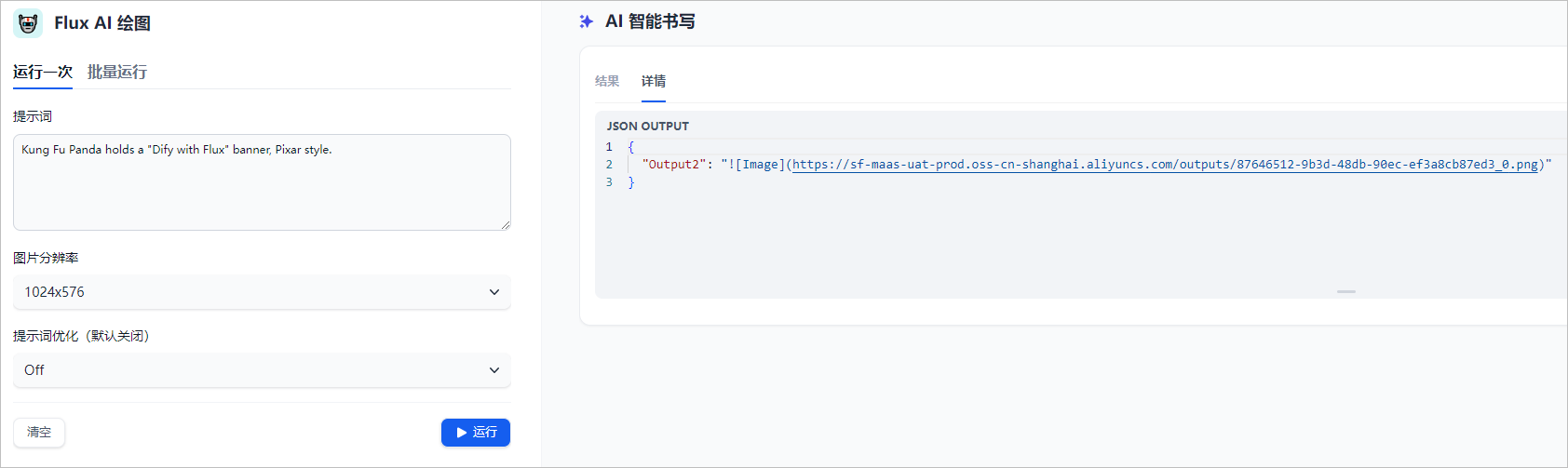Click the 图片分辨率 label

(46, 258)
